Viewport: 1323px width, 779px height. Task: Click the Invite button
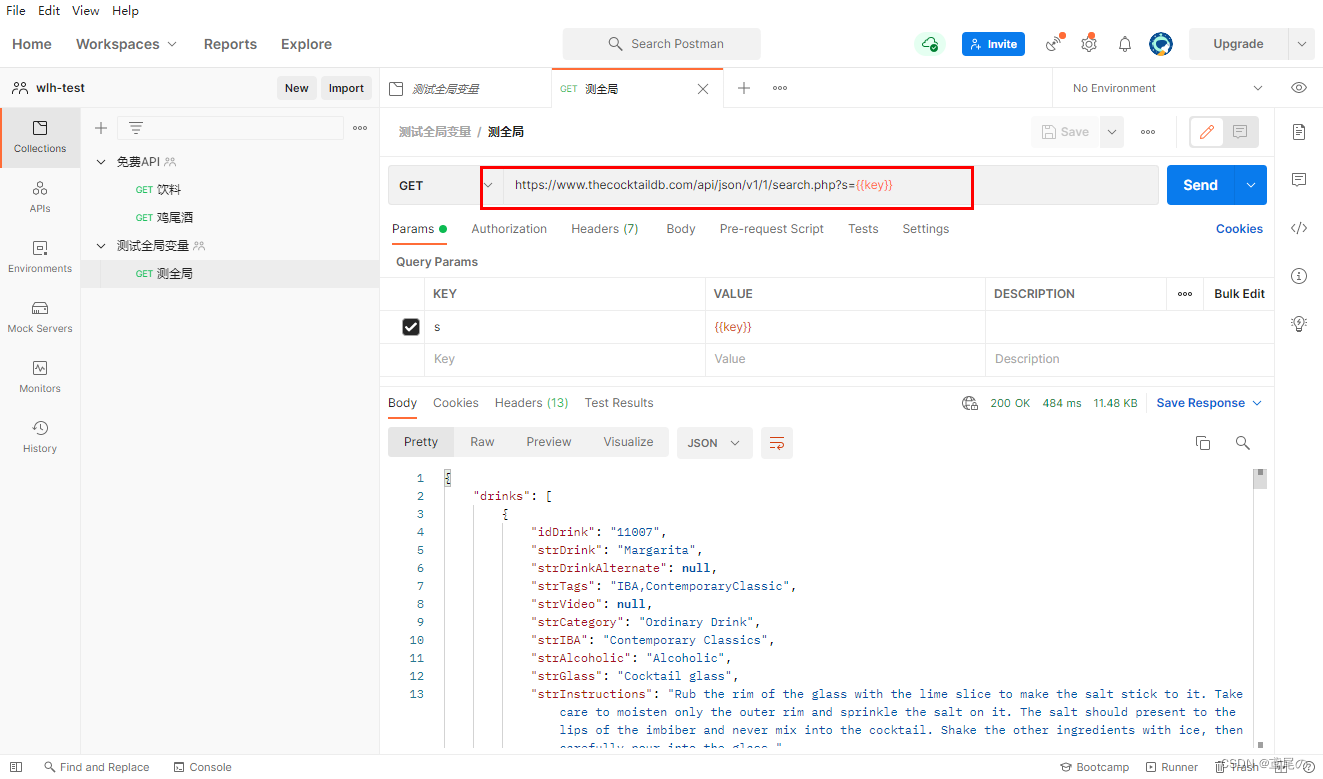point(993,44)
